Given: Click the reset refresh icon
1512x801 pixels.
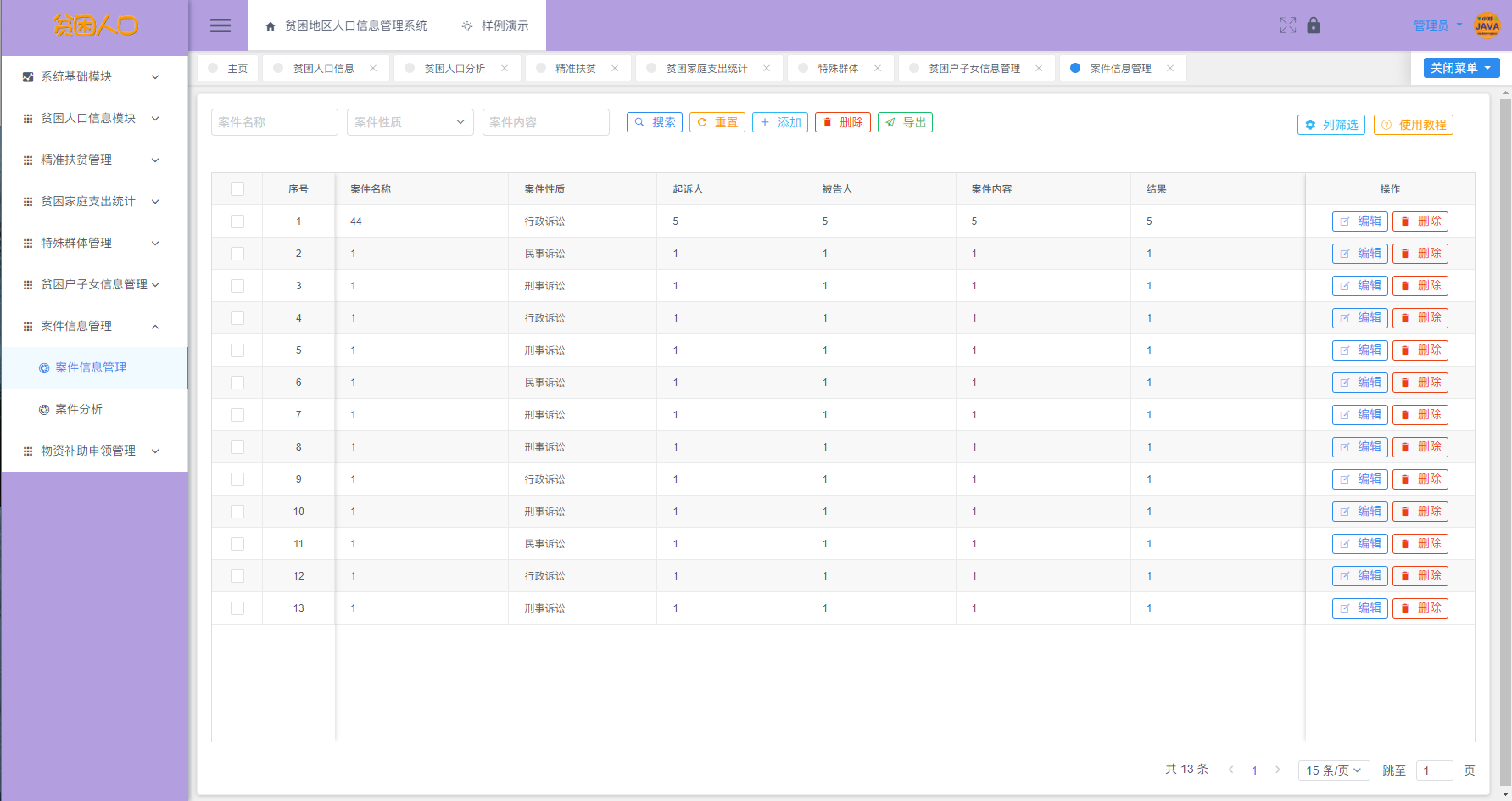Looking at the screenshot, I should coord(703,122).
